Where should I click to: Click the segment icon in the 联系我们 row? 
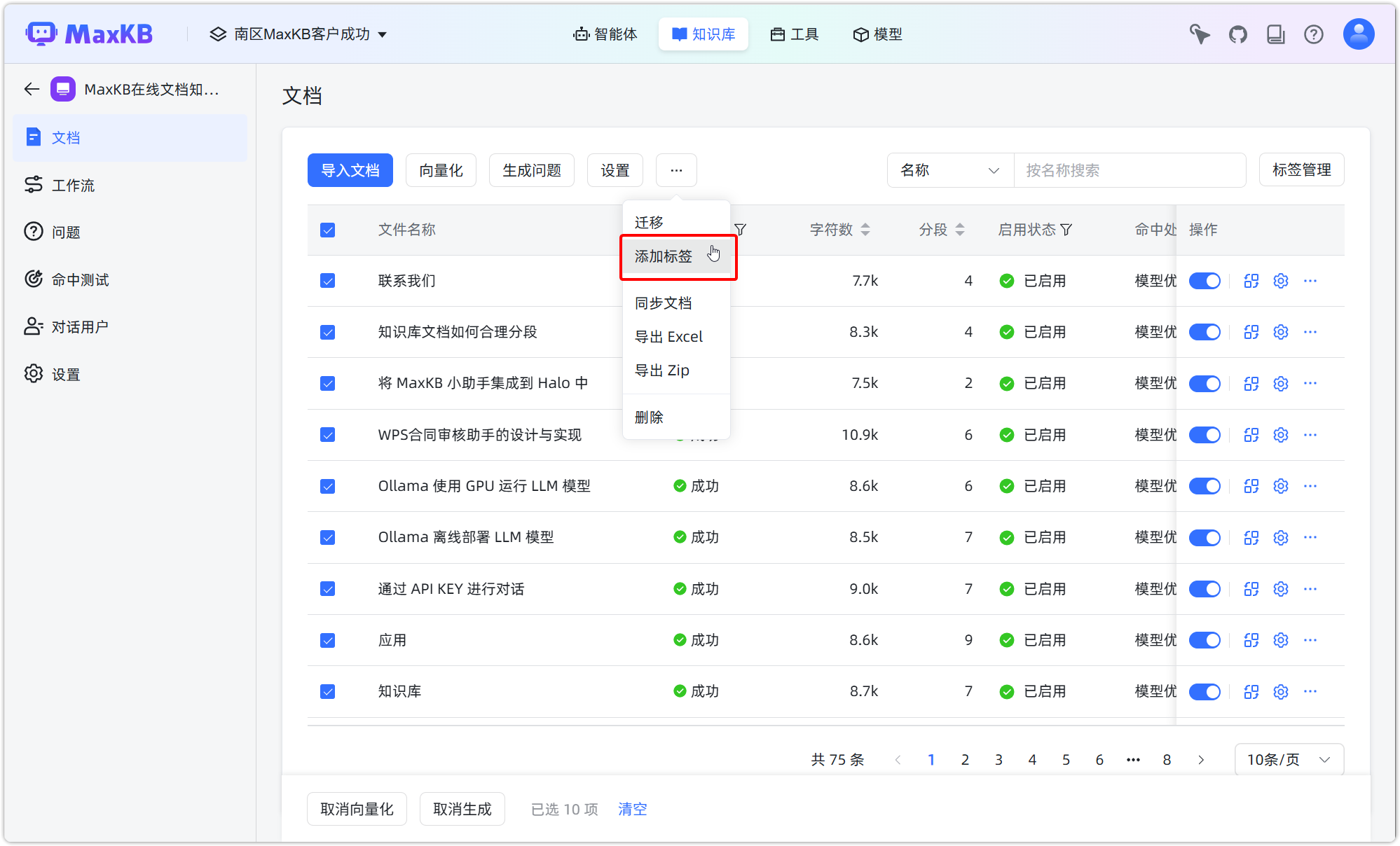tap(1251, 280)
